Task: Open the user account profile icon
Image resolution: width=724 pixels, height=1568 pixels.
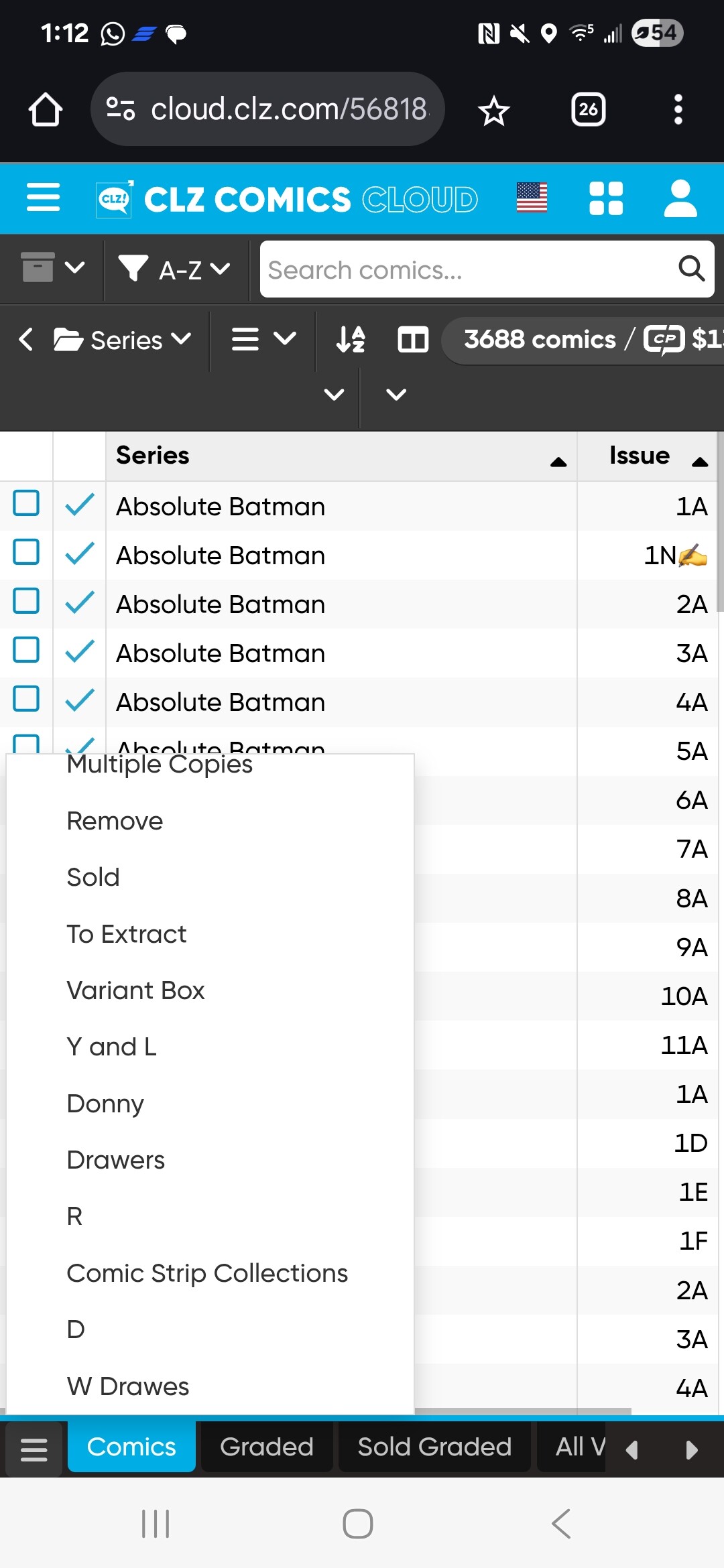Action: point(680,198)
